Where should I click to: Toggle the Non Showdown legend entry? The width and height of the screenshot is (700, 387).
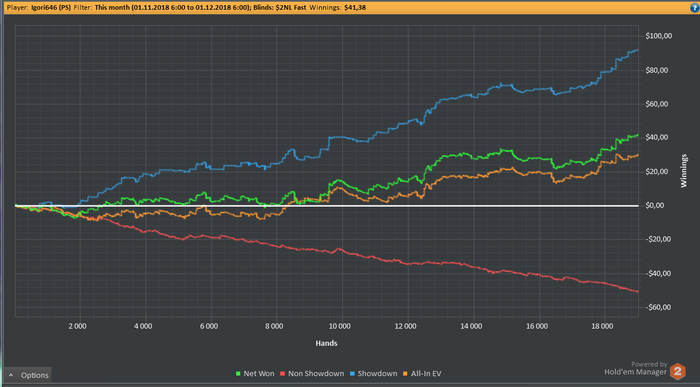point(312,374)
